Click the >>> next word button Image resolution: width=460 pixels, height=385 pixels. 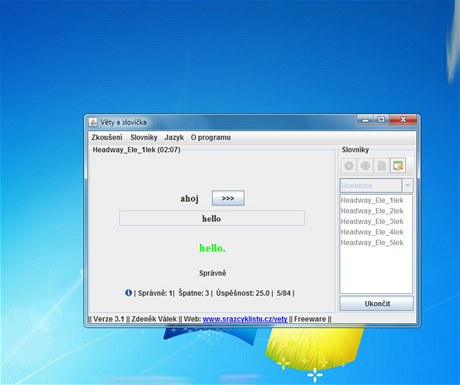point(228,198)
